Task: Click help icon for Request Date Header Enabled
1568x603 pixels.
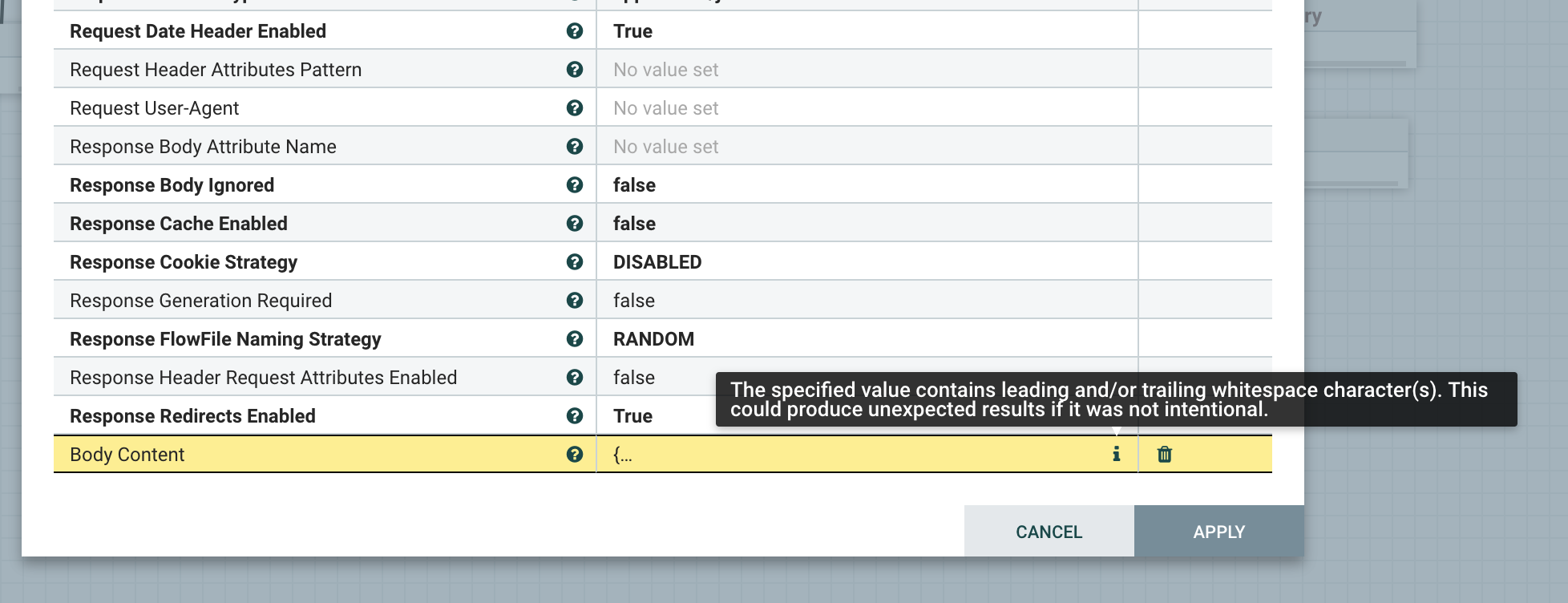Action: pyautogui.click(x=574, y=31)
